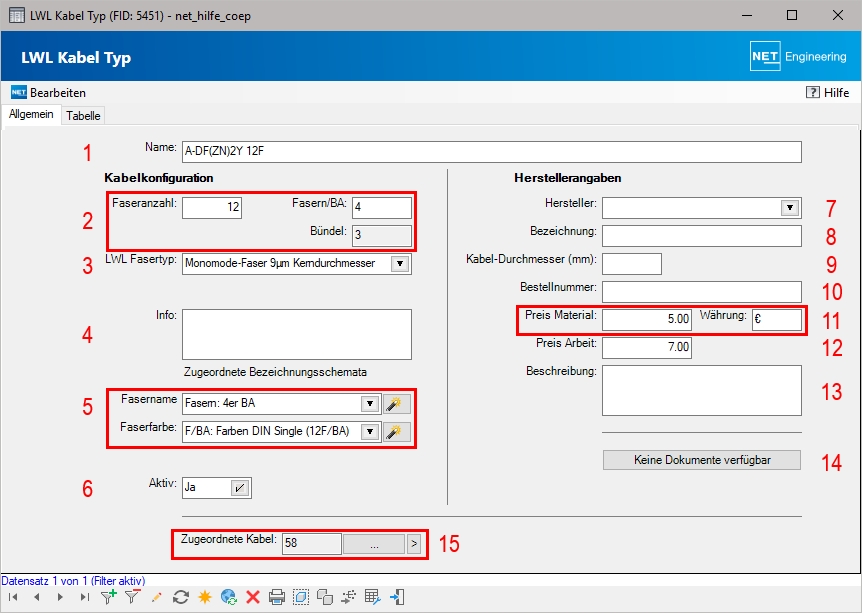The width and height of the screenshot is (862, 613).
Task: Click the Zugeordnete Kabel count field
Action: click(x=312, y=544)
